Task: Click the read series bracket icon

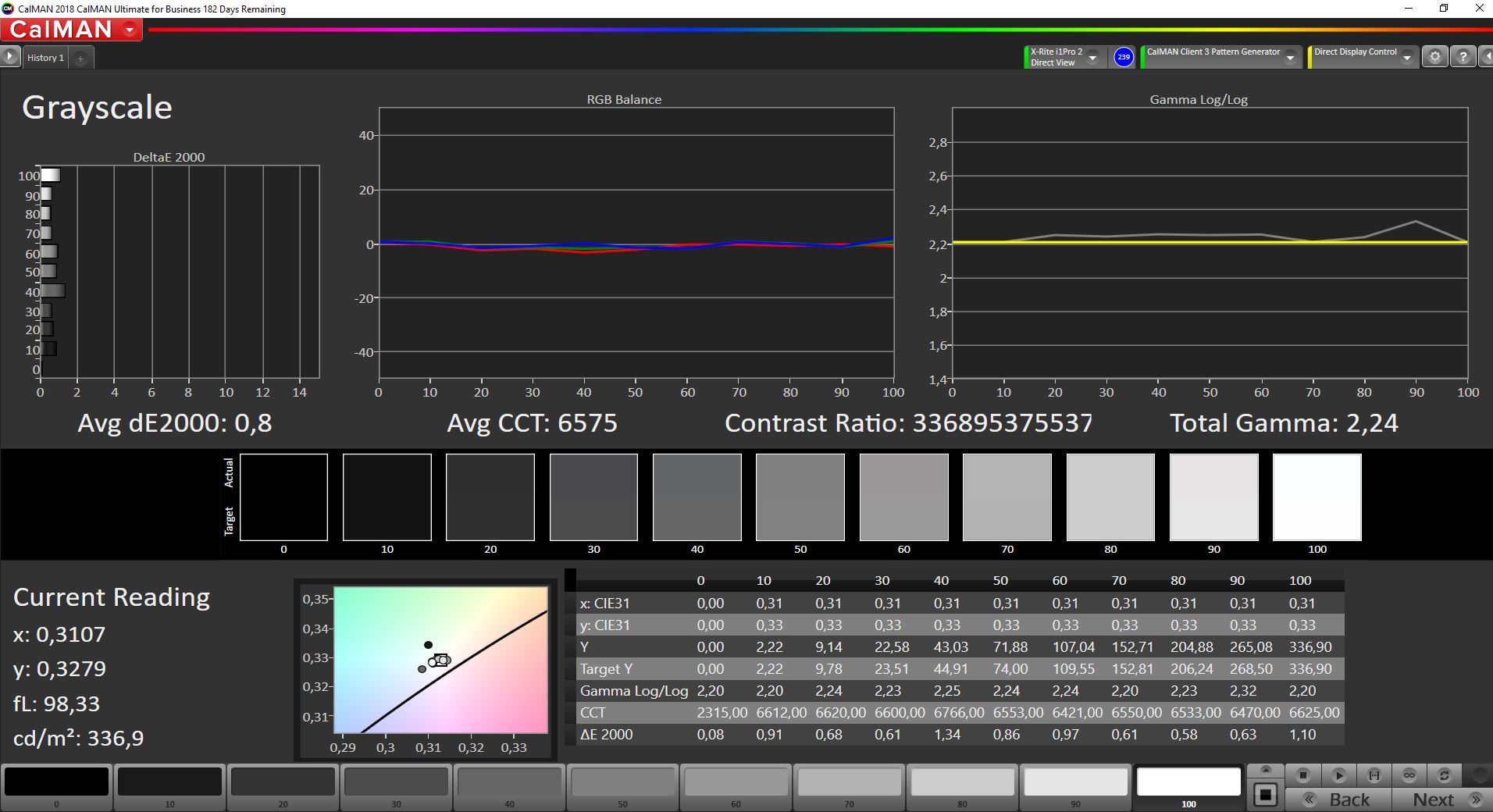Action: tap(1374, 775)
